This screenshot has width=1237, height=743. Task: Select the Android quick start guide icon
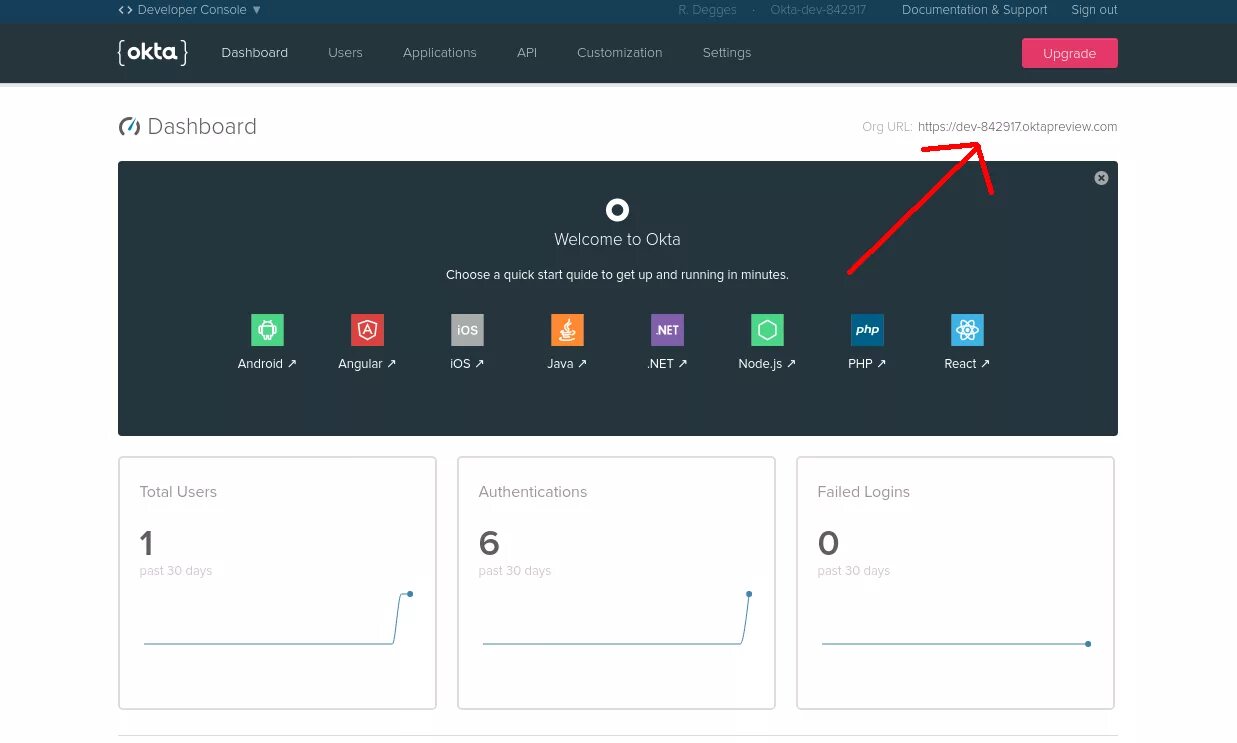267,329
